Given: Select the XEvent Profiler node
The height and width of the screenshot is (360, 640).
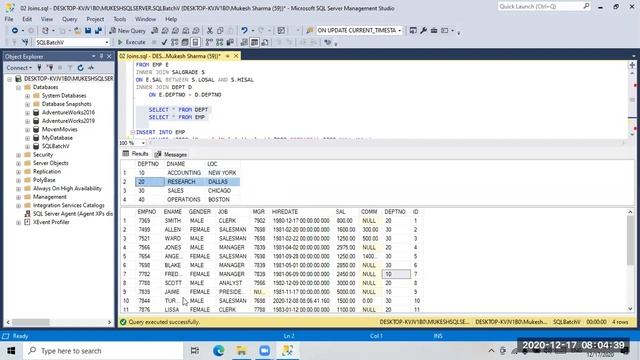Looking at the screenshot, I should 51,222.
